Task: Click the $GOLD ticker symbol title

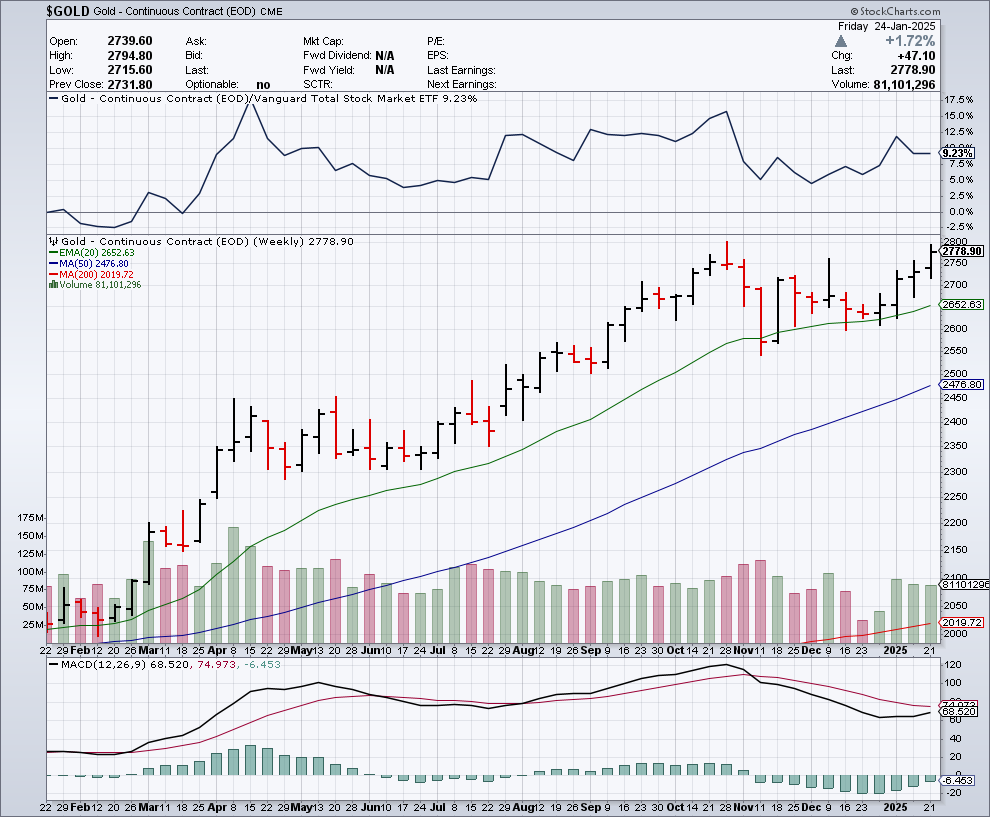Action: click(70, 12)
